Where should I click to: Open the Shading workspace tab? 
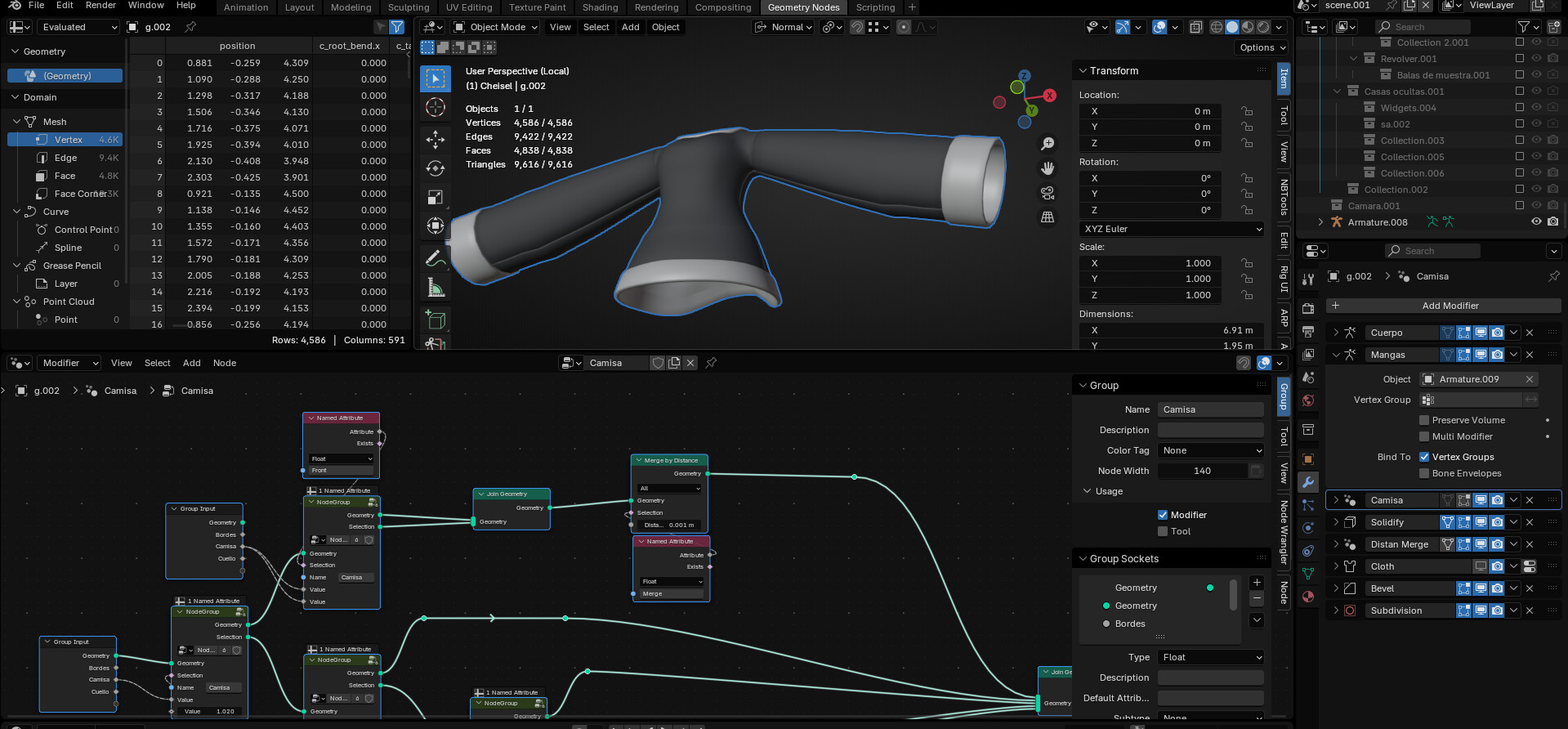pos(600,7)
